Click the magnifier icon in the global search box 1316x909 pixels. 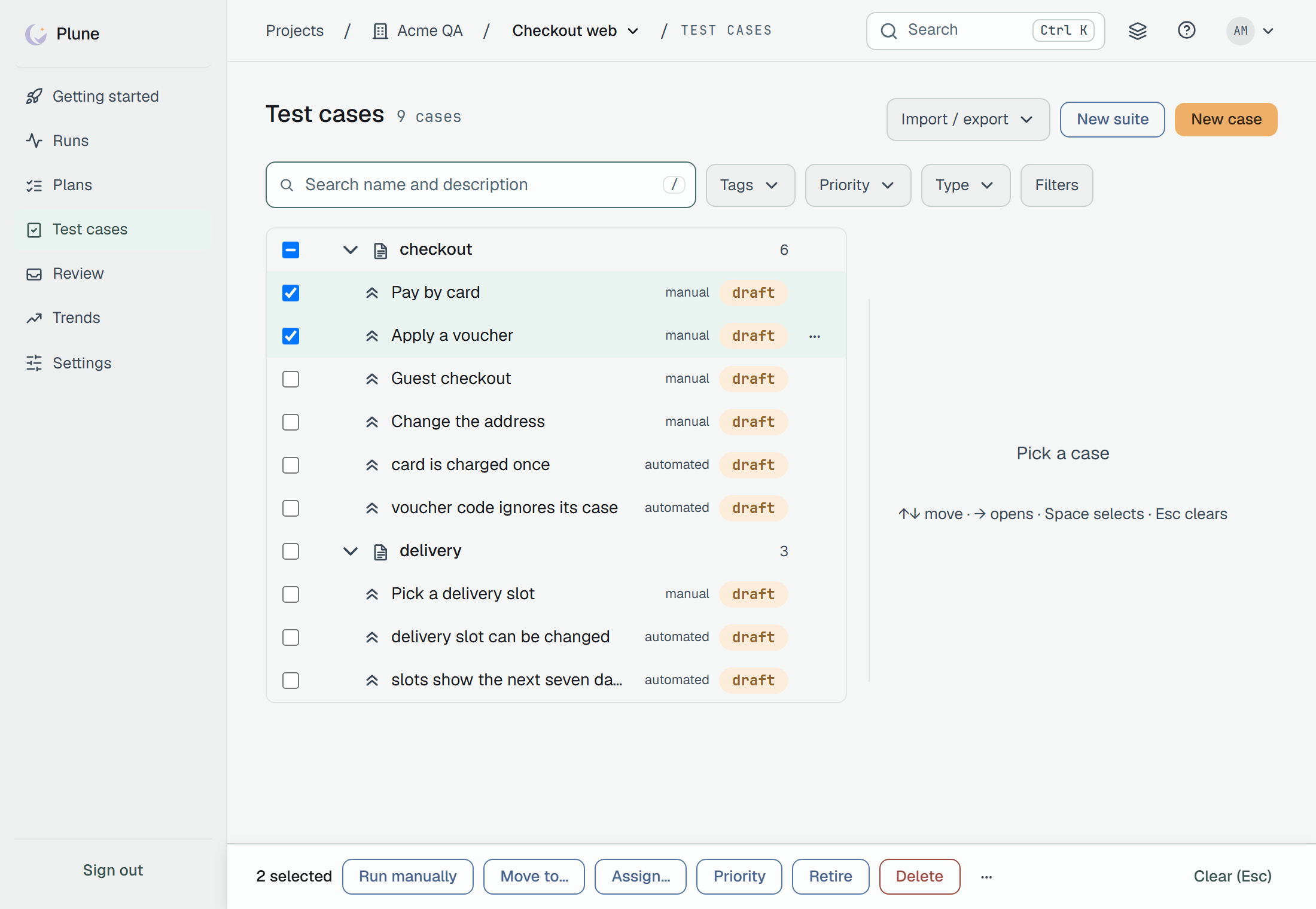[x=889, y=31]
